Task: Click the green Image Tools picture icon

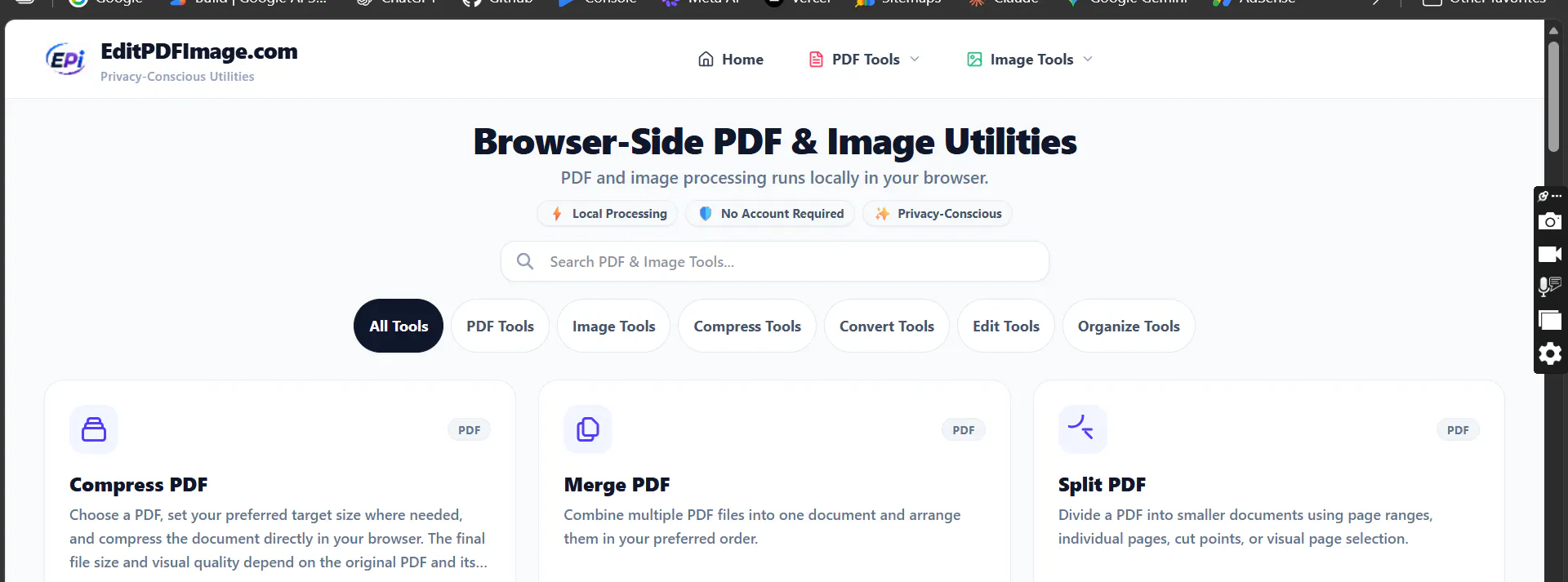Action: click(974, 60)
